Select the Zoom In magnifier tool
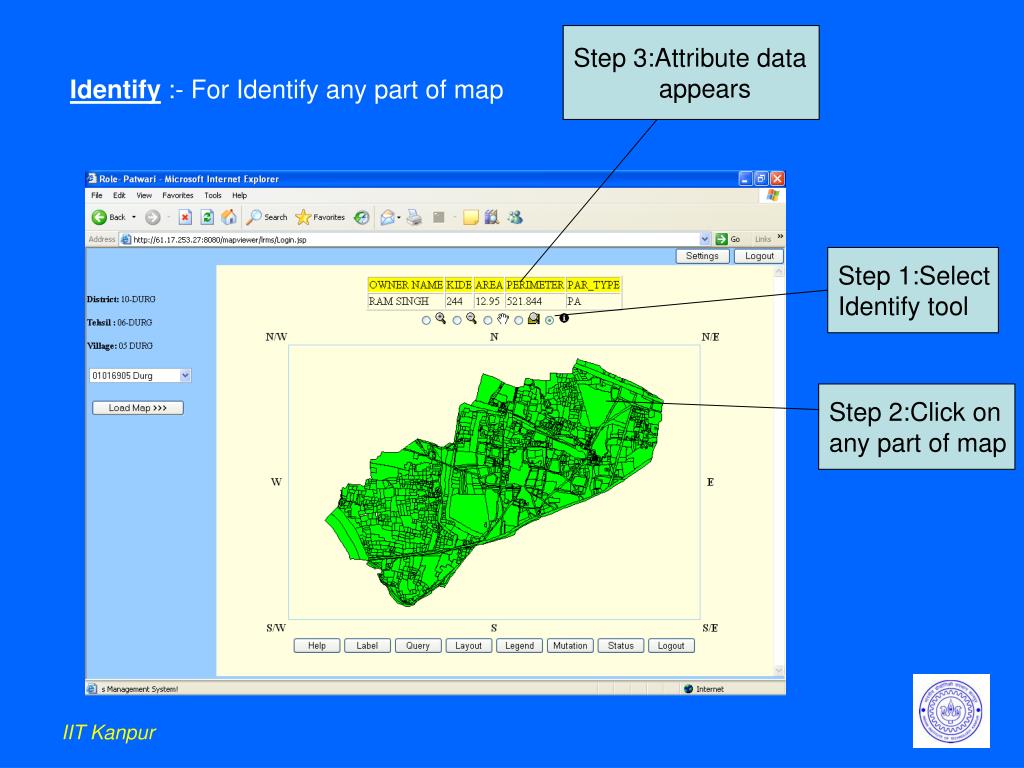This screenshot has height=768, width=1024. (440, 318)
